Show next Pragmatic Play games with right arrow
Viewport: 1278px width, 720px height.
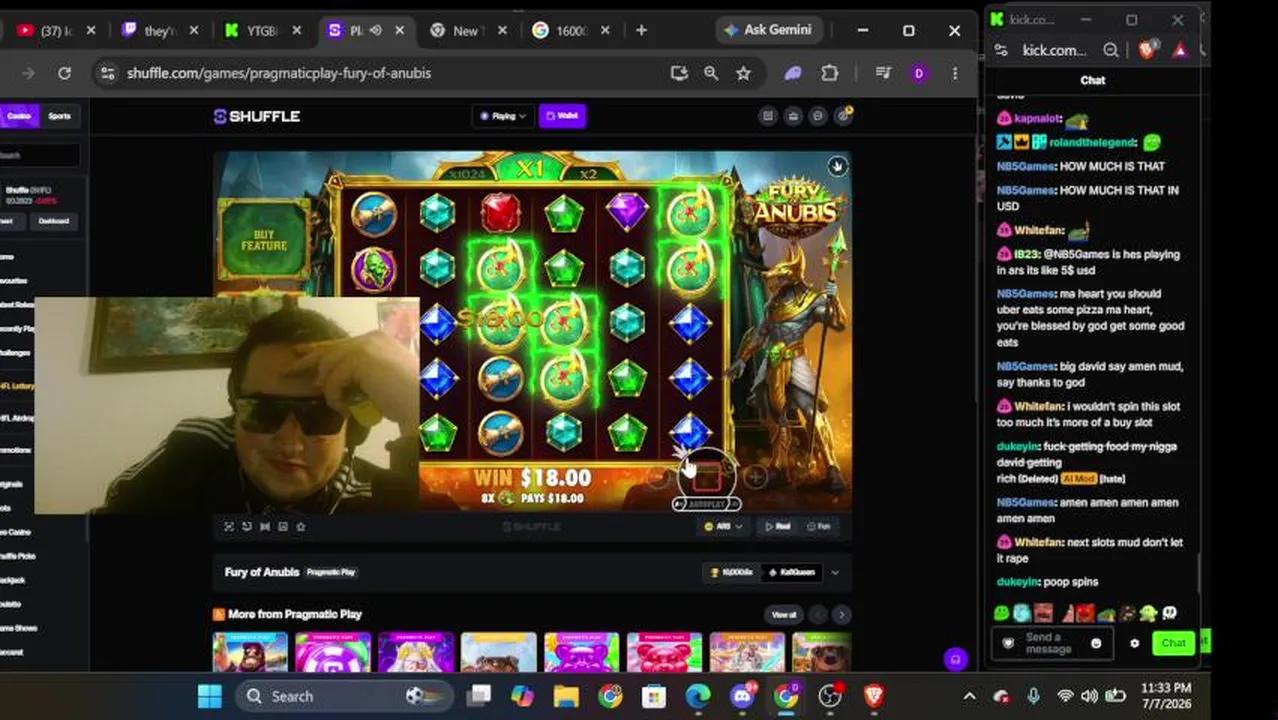[841, 614]
